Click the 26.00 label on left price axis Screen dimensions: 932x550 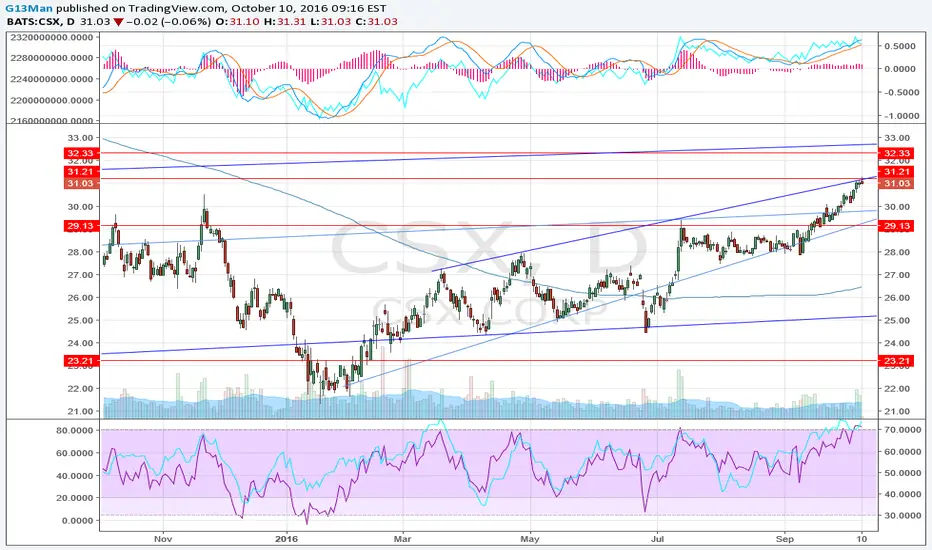click(x=80, y=298)
